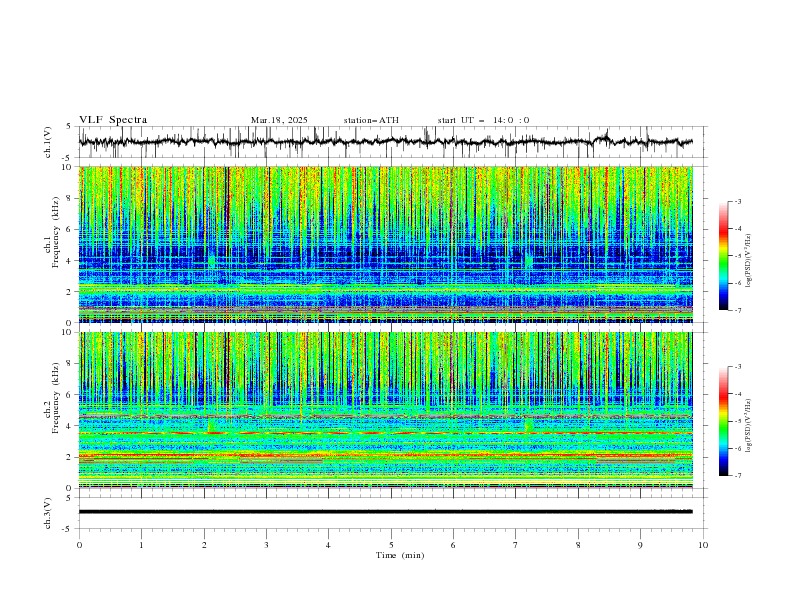
Task: Click the "-7" label on ch.2 colorbar
Action: click(x=738, y=475)
